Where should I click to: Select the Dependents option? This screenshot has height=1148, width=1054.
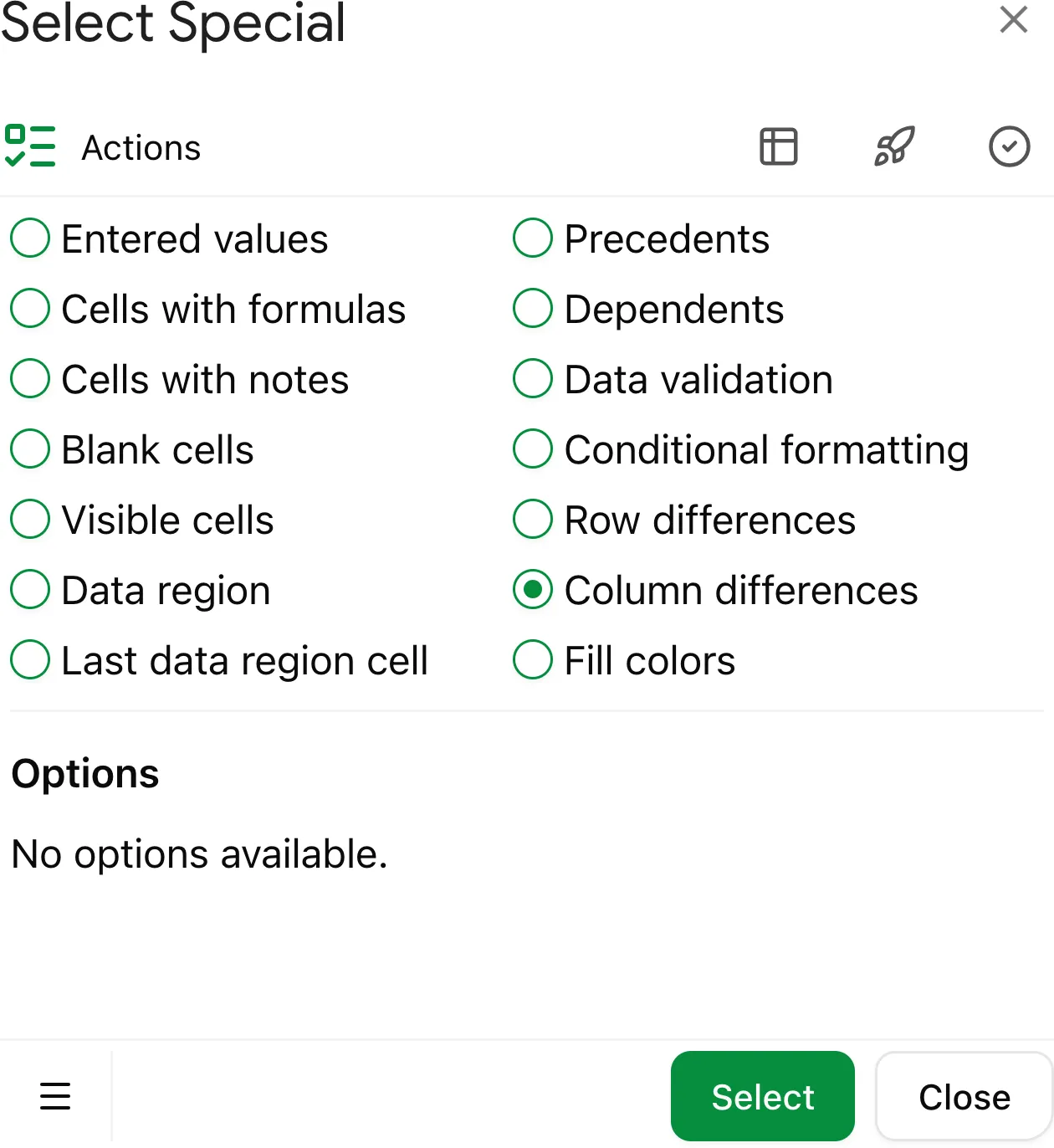pos(532,308)
